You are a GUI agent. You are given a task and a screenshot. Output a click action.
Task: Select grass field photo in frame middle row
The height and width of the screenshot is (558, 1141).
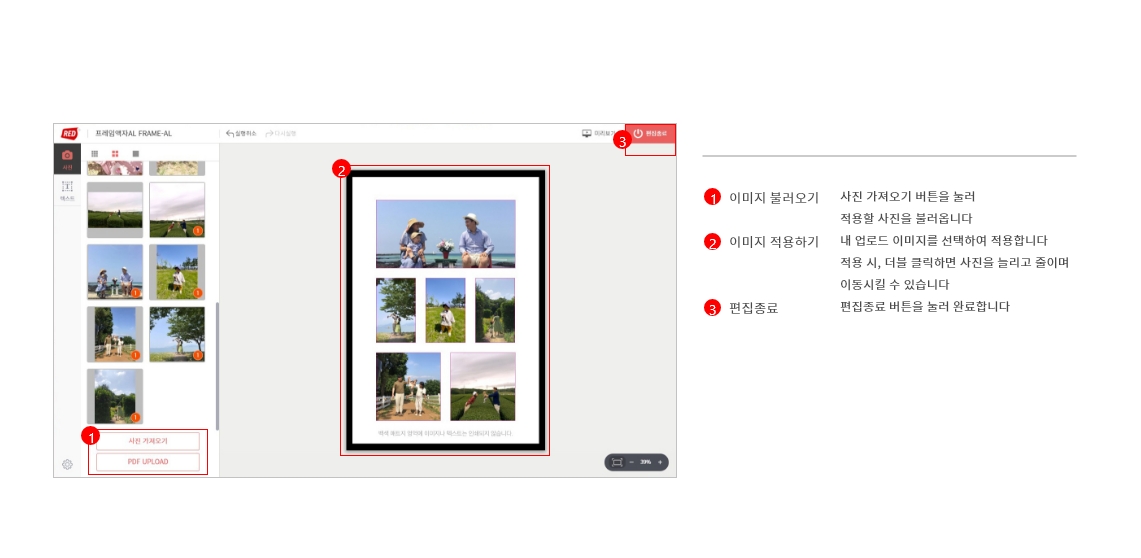[x=445, y=310]
